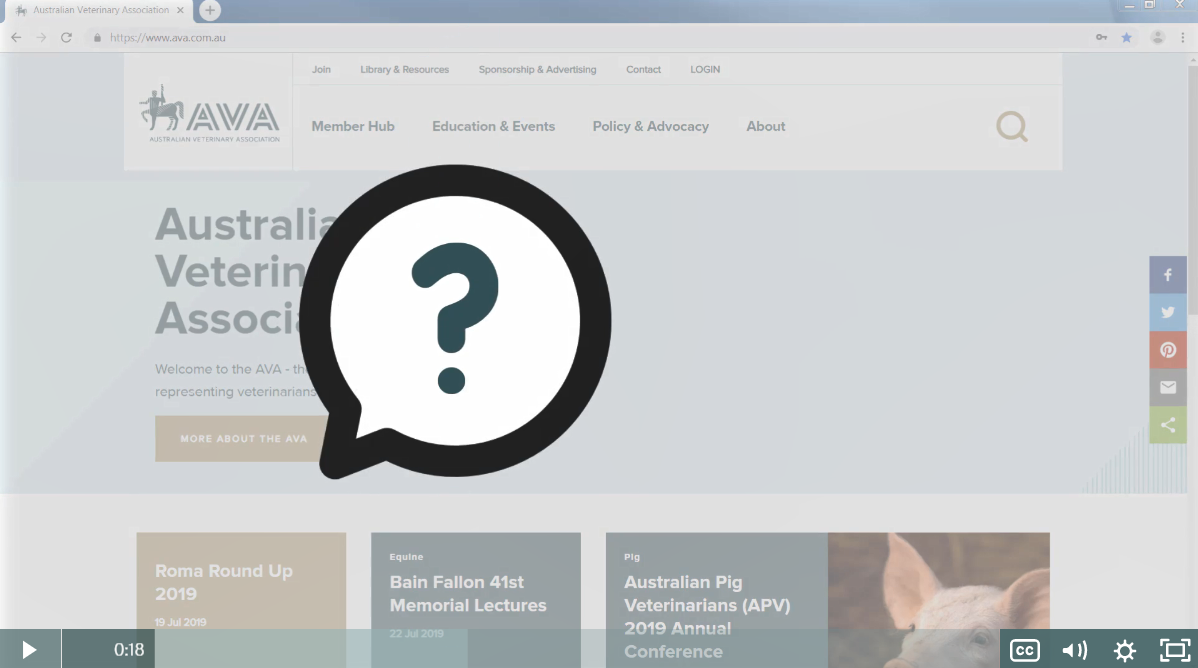Click the LOGIN link
The width and height of the screenshot is (1198, 668).
[x=704, y=70]
